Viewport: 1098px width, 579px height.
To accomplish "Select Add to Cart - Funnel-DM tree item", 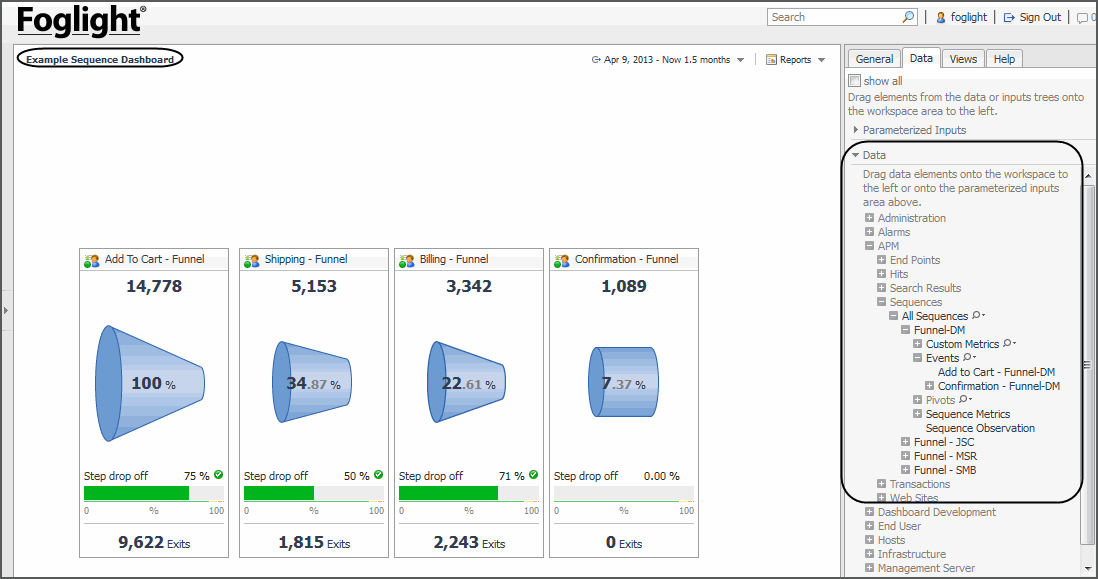I will (996, 372).
